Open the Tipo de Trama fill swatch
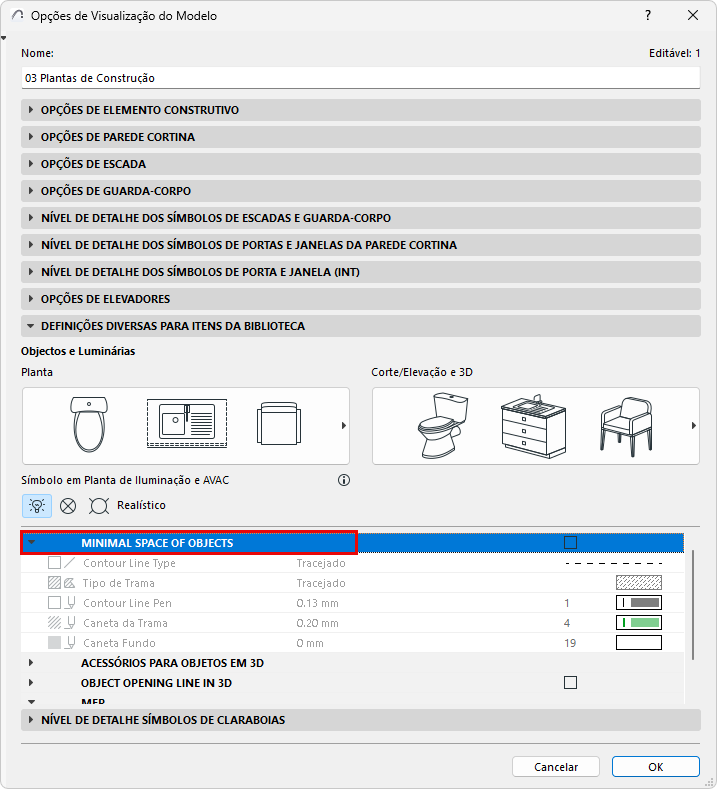Viewport: 717px width, 789px height. tap(639, 583)
